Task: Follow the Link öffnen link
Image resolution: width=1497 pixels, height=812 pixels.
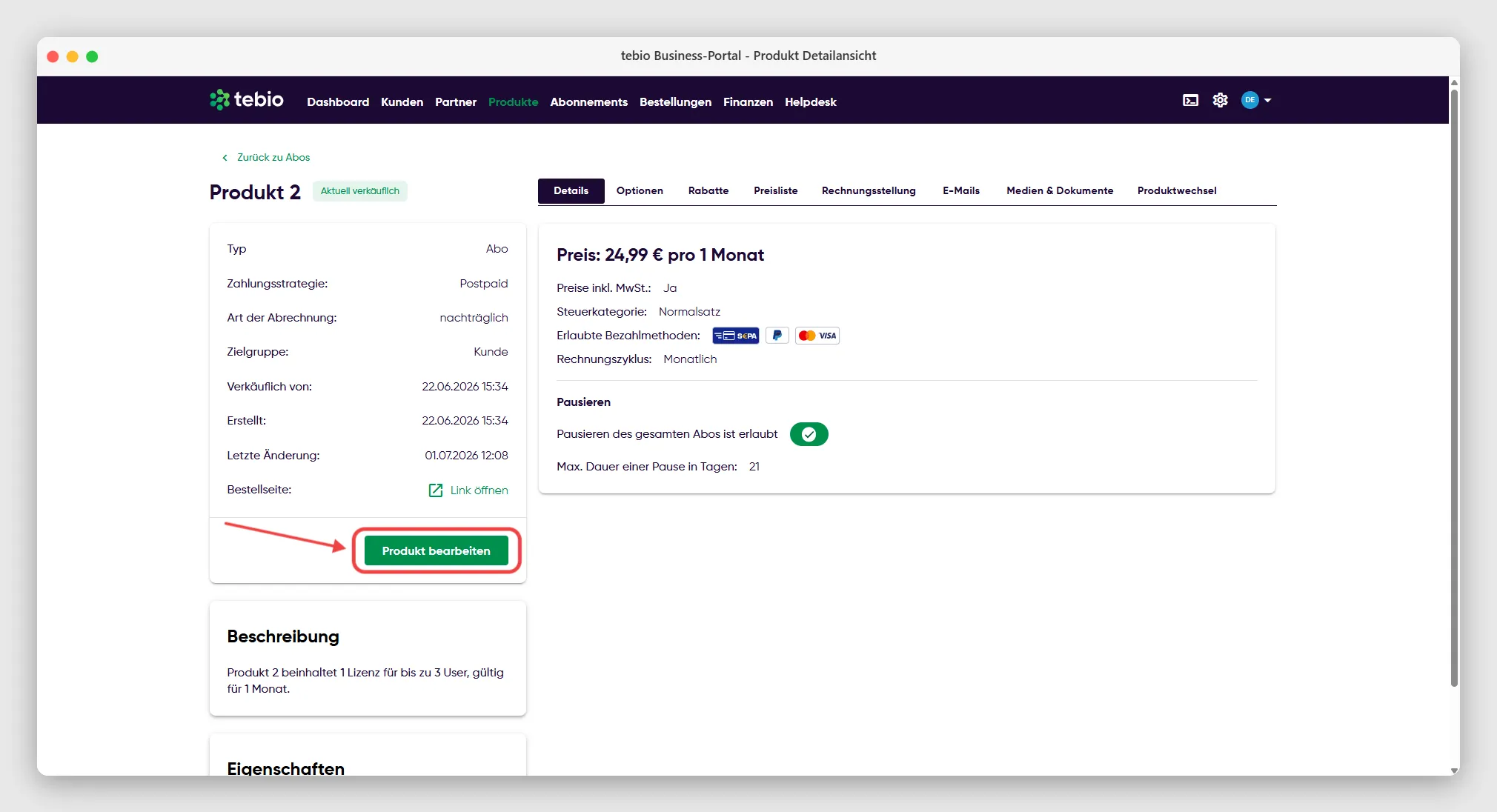Action: [479, 490]
